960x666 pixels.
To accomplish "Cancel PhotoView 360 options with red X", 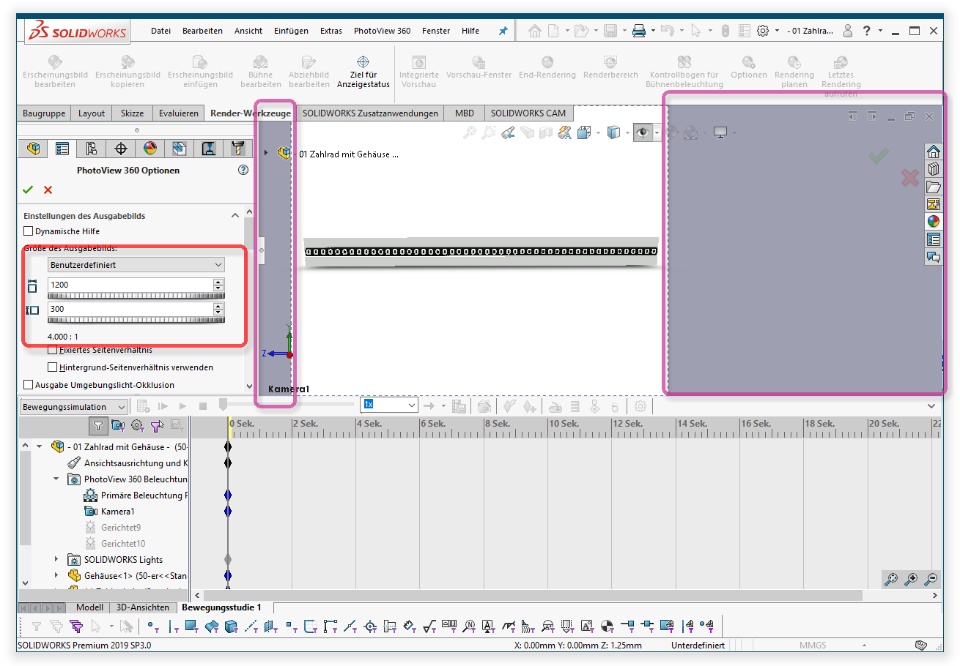I will pyautogui.click(x=48, y=190).
